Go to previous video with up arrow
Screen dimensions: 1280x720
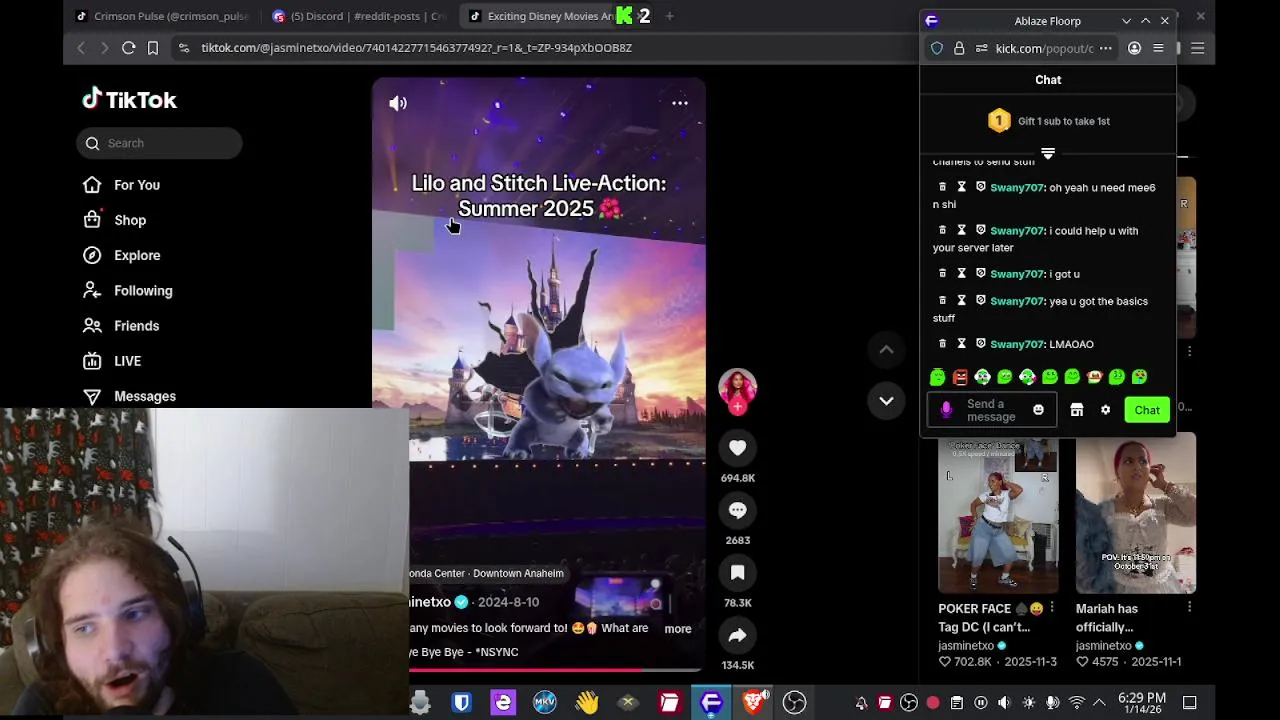[x=886, y=349]
